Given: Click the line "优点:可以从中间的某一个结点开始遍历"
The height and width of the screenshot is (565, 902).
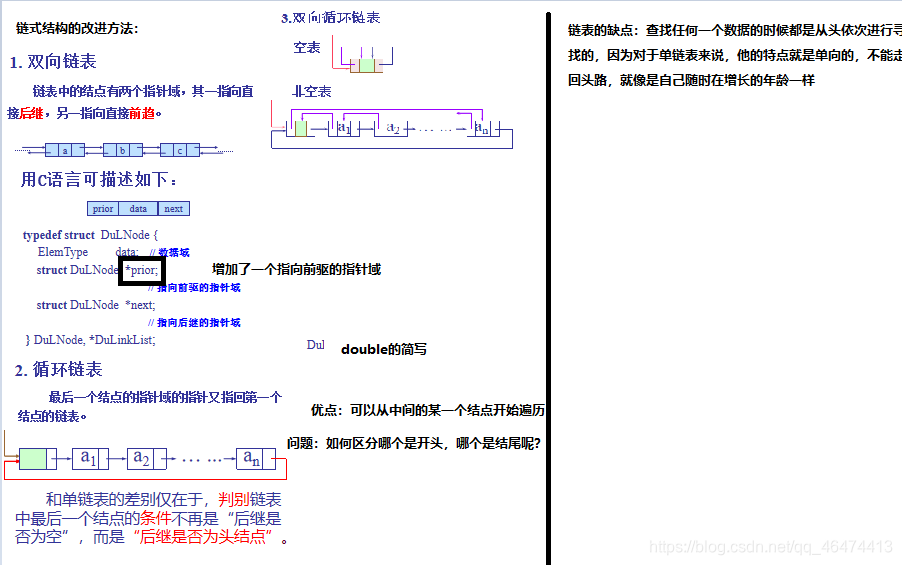Looking at the screenshot, I should pyautogui.click(x=427, y=410).
